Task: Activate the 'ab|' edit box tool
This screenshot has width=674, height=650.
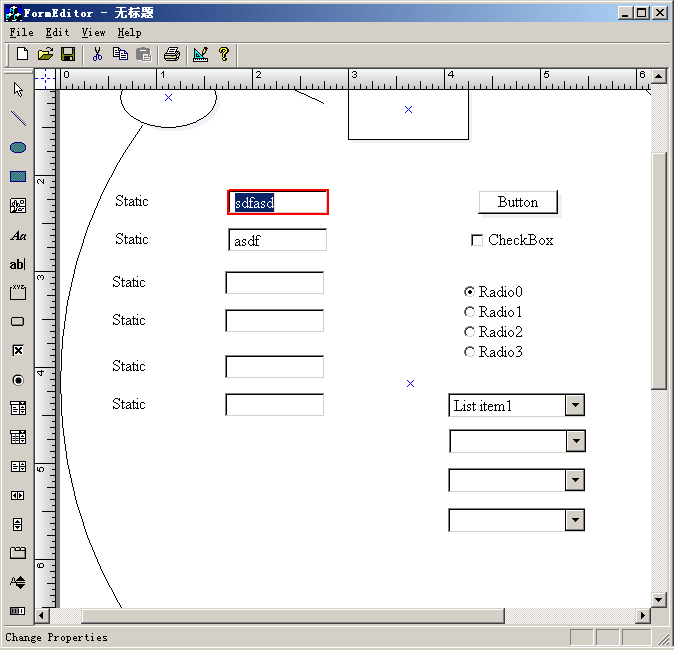Action: [18, 265]
